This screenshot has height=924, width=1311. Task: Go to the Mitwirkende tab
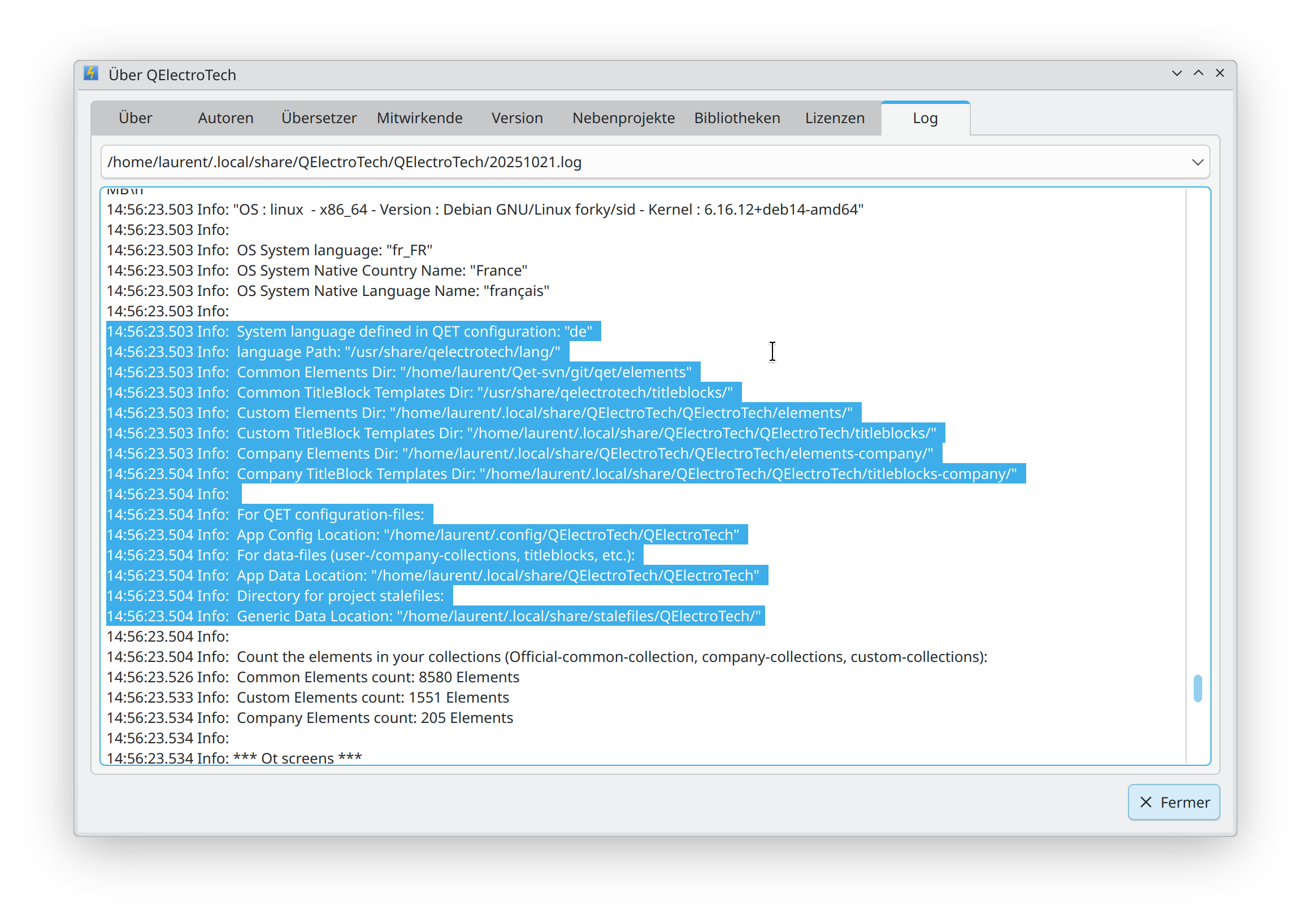click(x=420, y=118)
